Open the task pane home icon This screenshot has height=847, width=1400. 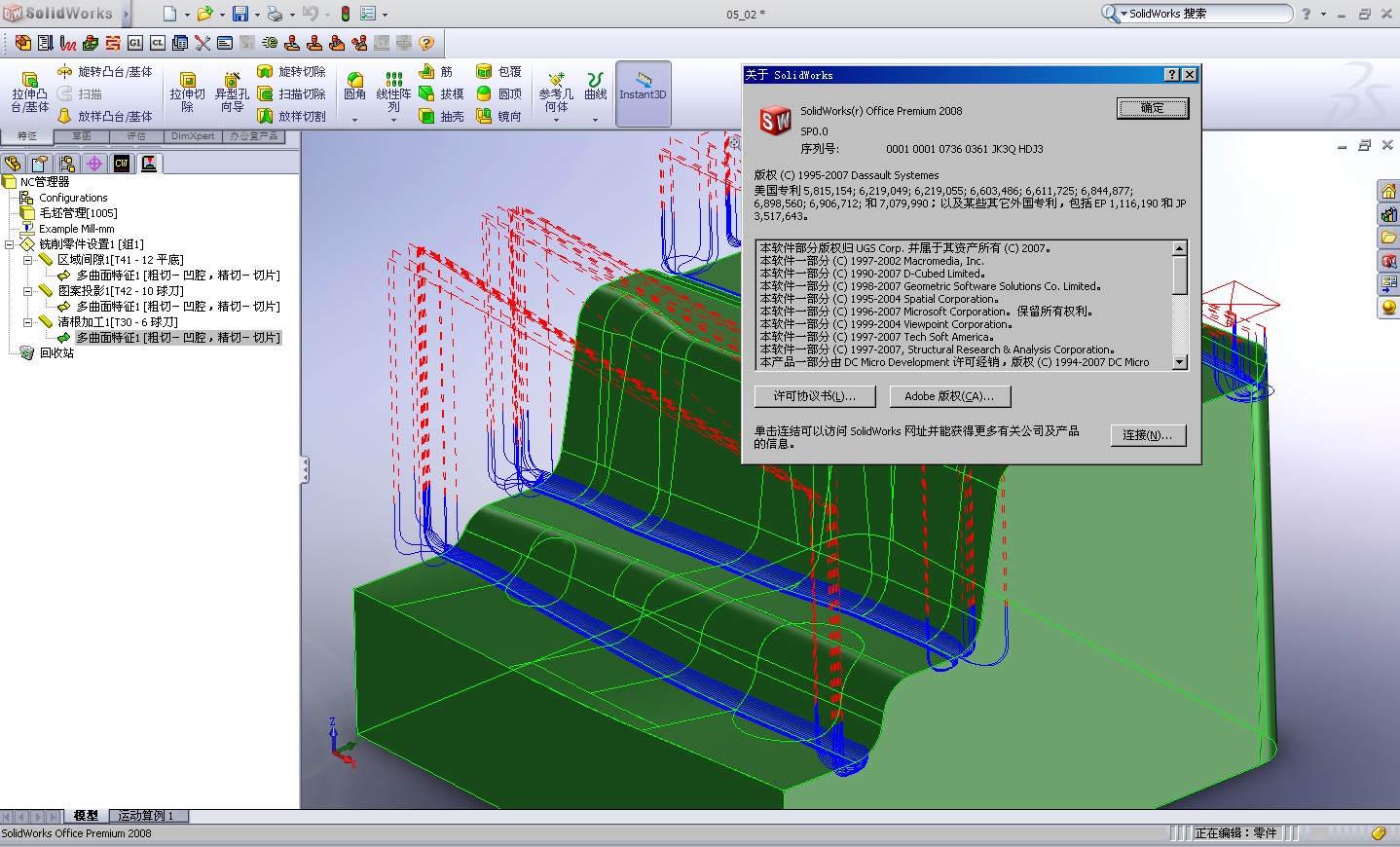[x=1388, y=191]
